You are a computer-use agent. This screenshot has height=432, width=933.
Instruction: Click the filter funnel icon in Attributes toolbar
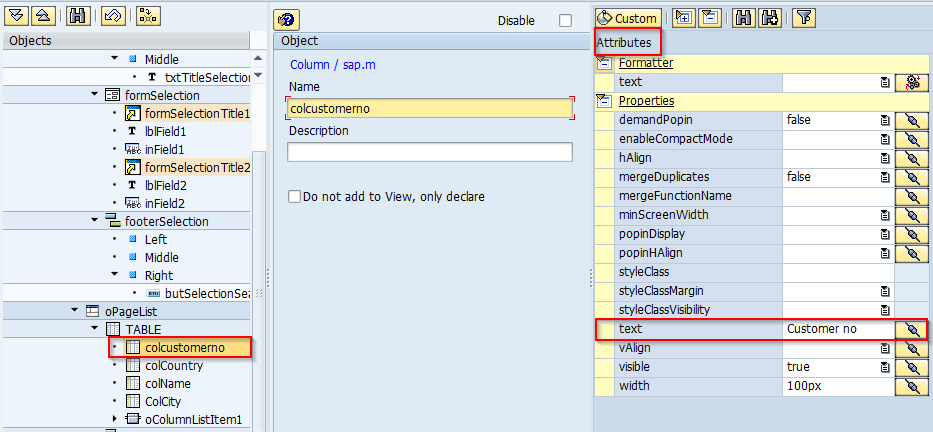pyautogui.click(x=805, y=18)
